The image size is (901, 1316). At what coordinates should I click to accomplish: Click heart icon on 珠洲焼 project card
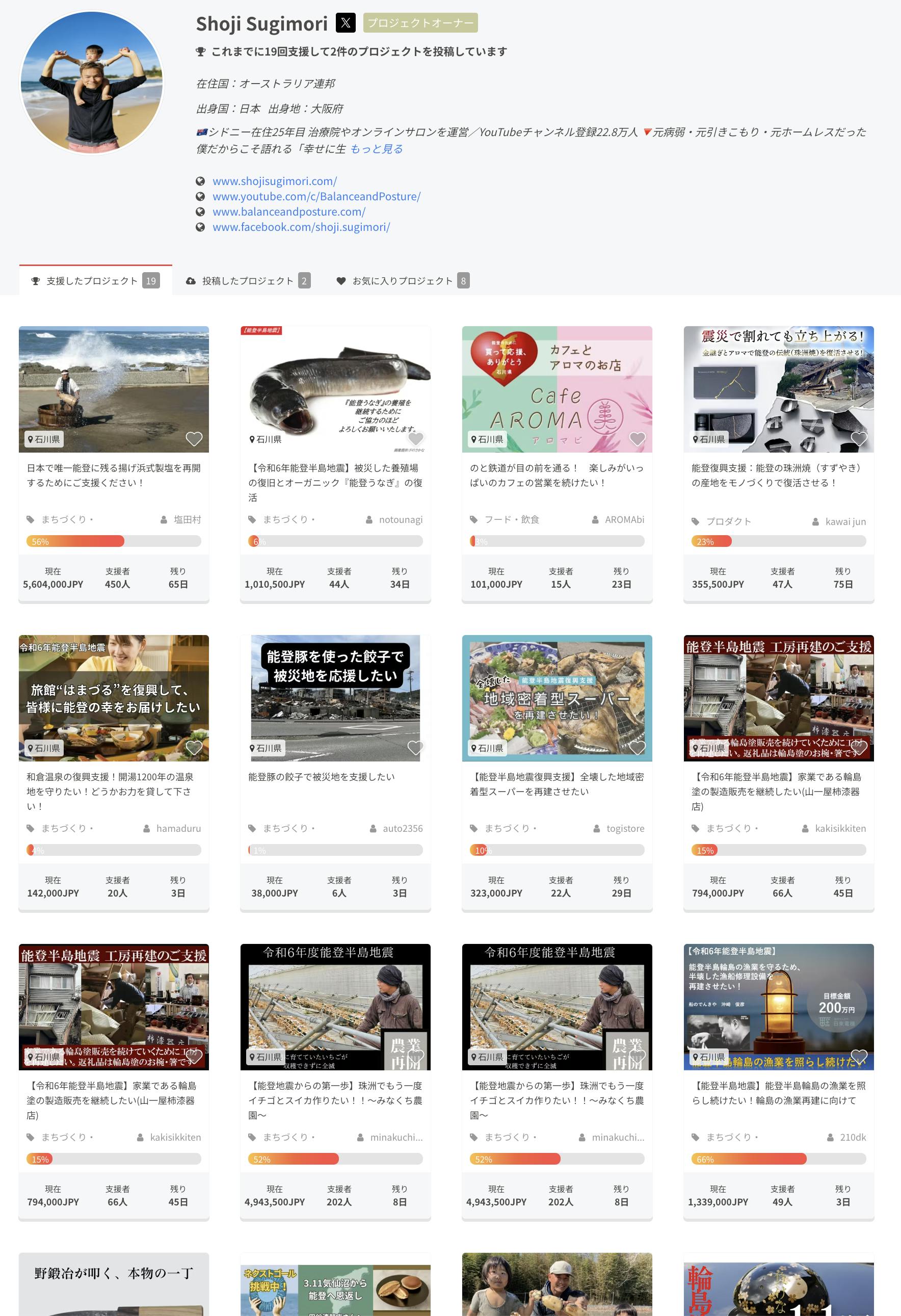coord(859,439)
